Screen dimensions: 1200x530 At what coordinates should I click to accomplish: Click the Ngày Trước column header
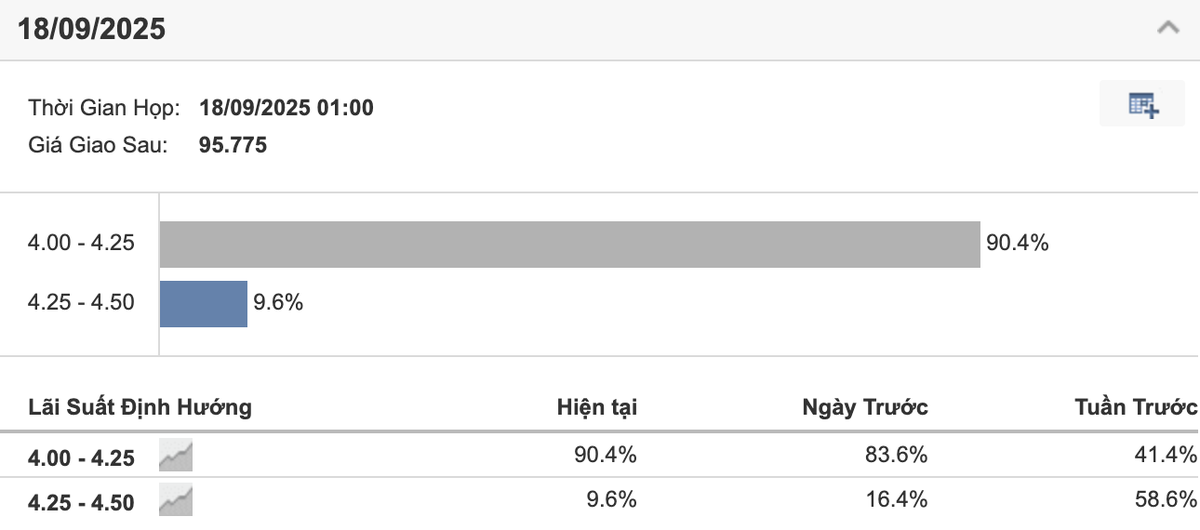point(865,407)
